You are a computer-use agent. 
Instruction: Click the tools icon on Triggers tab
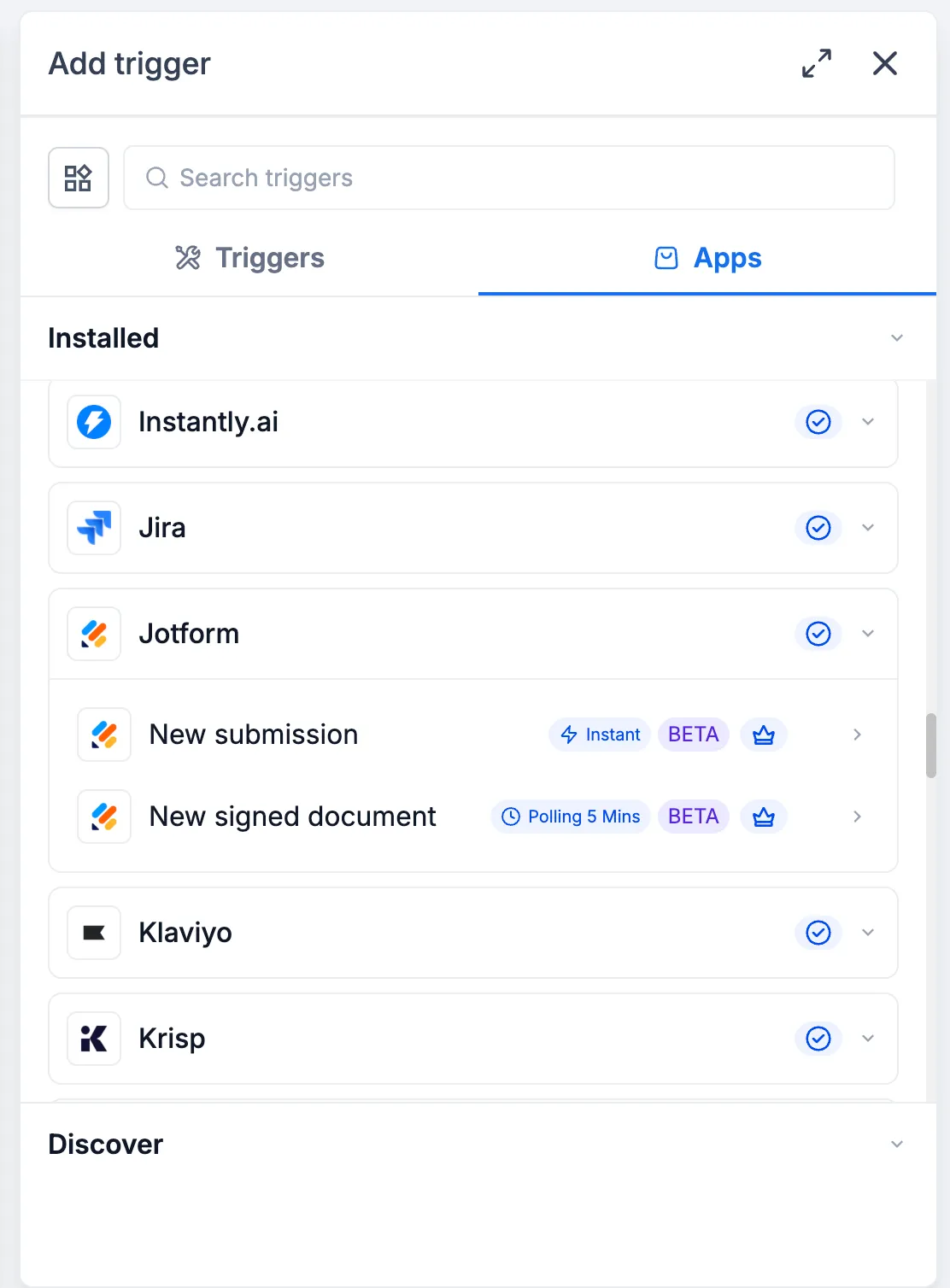188,258
